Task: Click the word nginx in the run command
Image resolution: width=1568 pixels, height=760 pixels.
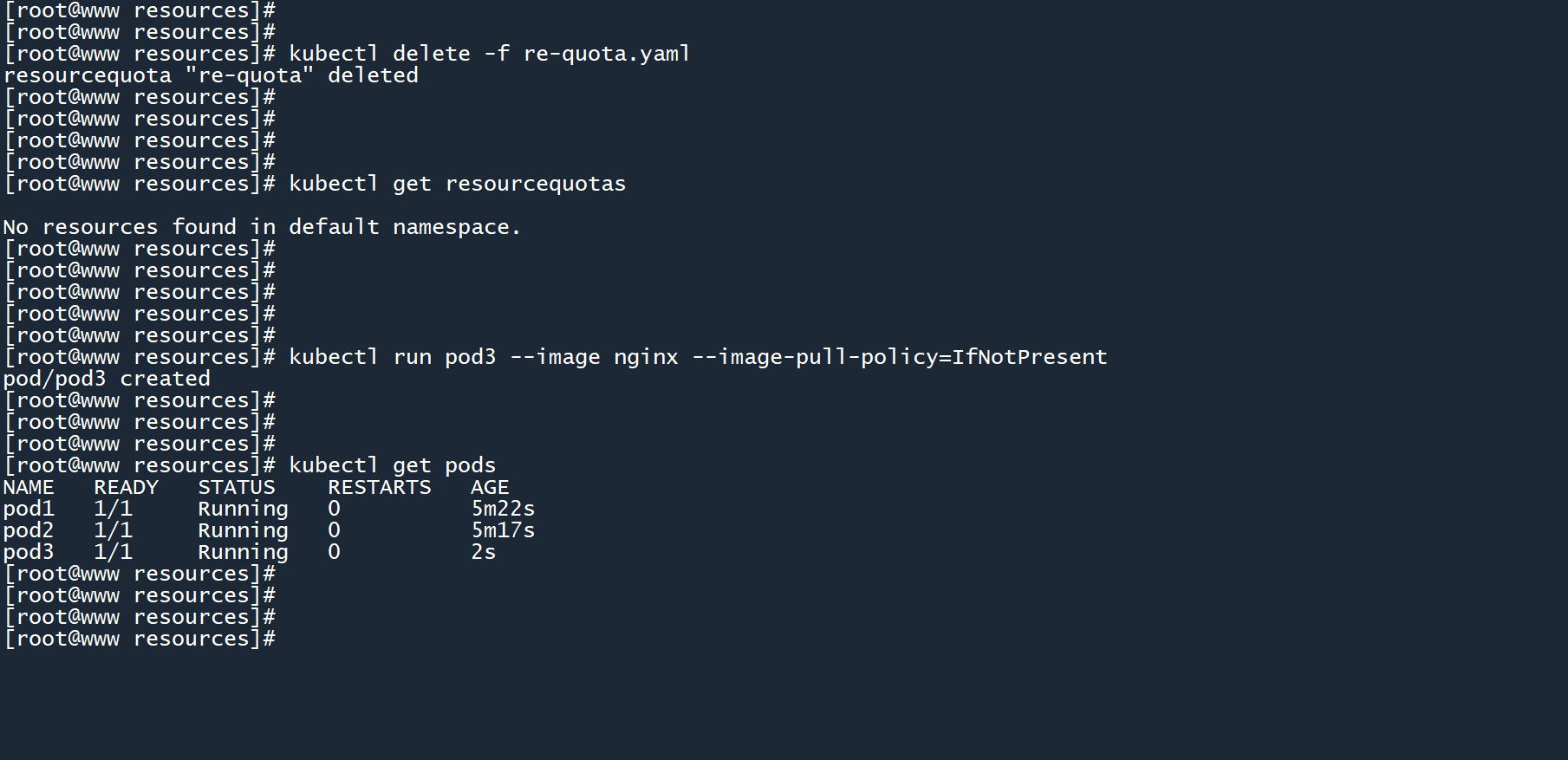Action: tap(646, 357)
